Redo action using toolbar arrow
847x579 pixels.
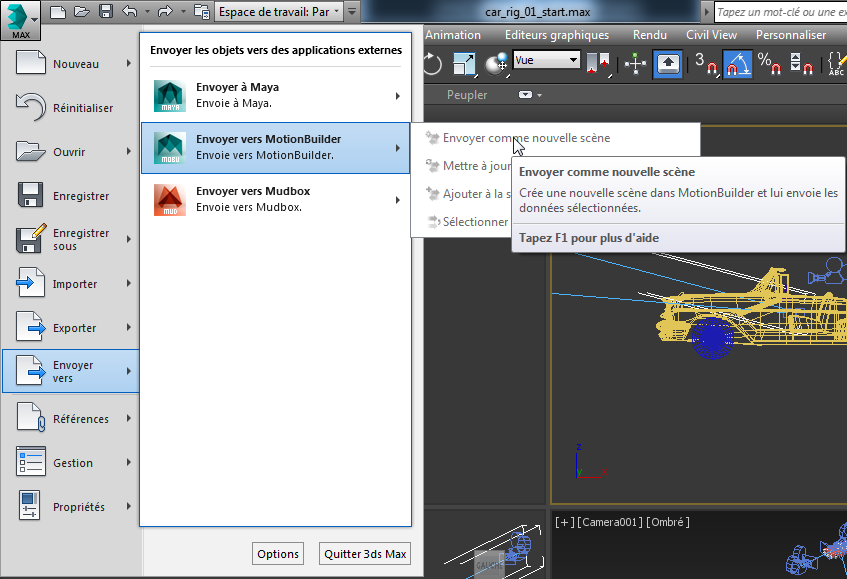(165, 11)
